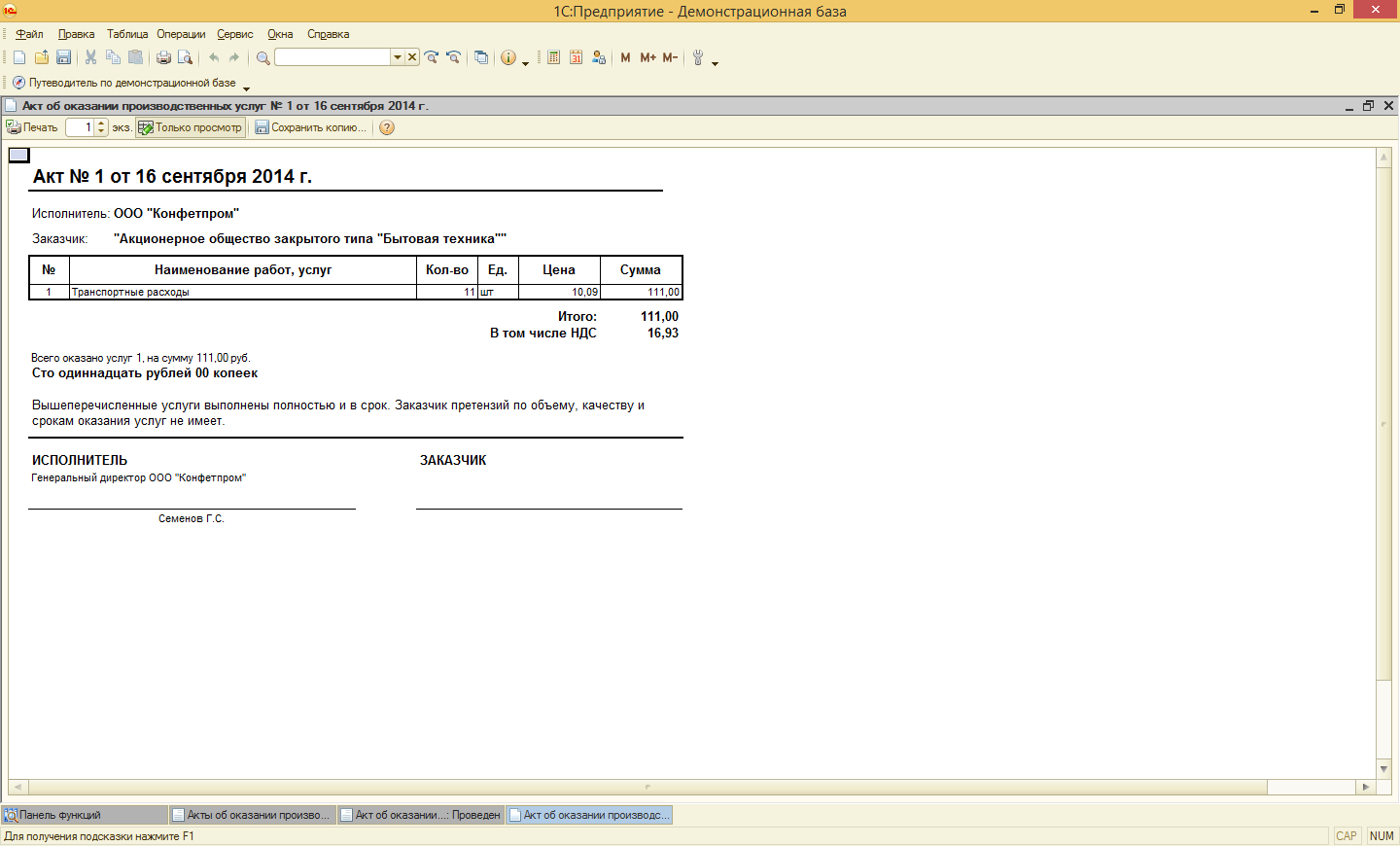
Task: Save using the floppy disk toolbar icon
Action: coord(64,57)
